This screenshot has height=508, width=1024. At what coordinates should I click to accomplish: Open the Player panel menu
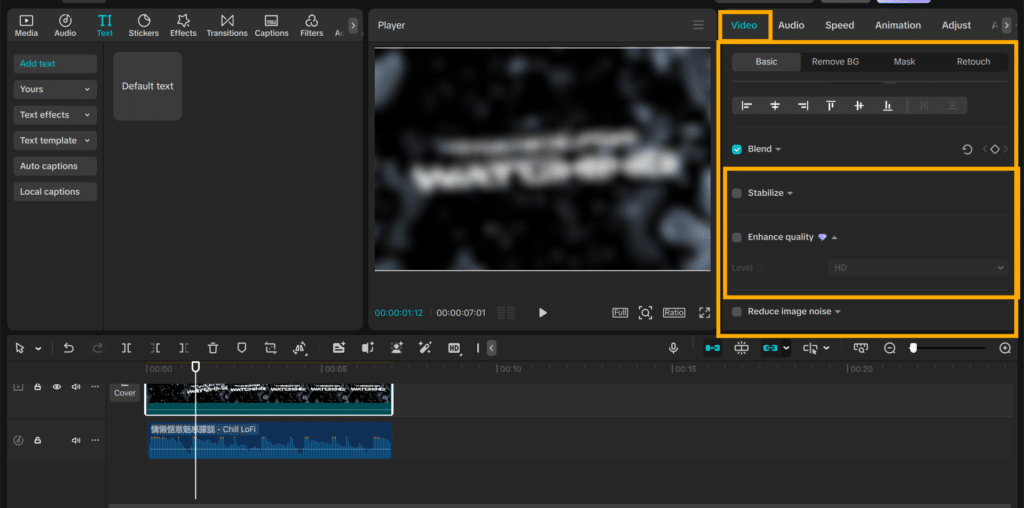[698, 25]
